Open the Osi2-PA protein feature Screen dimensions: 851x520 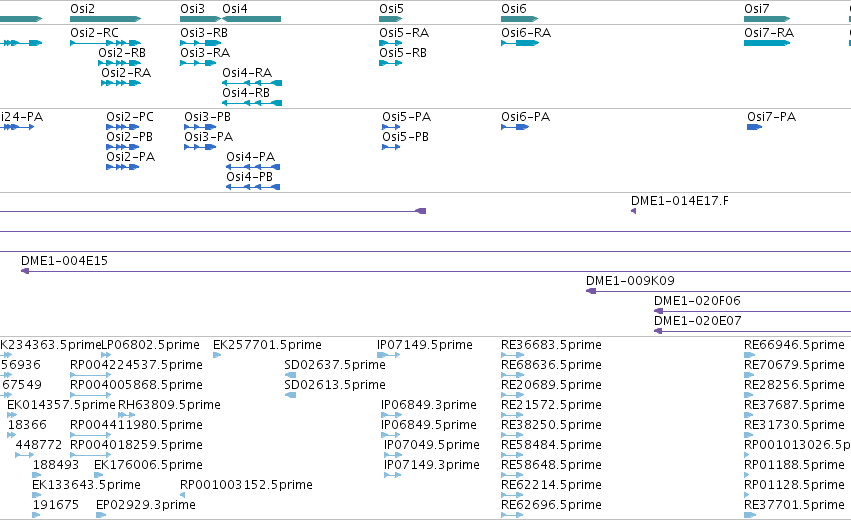coord(123,167)
